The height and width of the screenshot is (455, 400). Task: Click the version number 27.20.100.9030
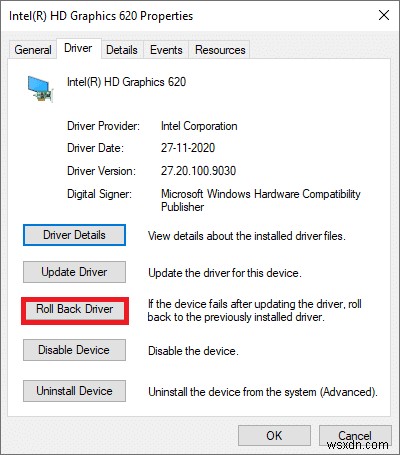(198, 171)
